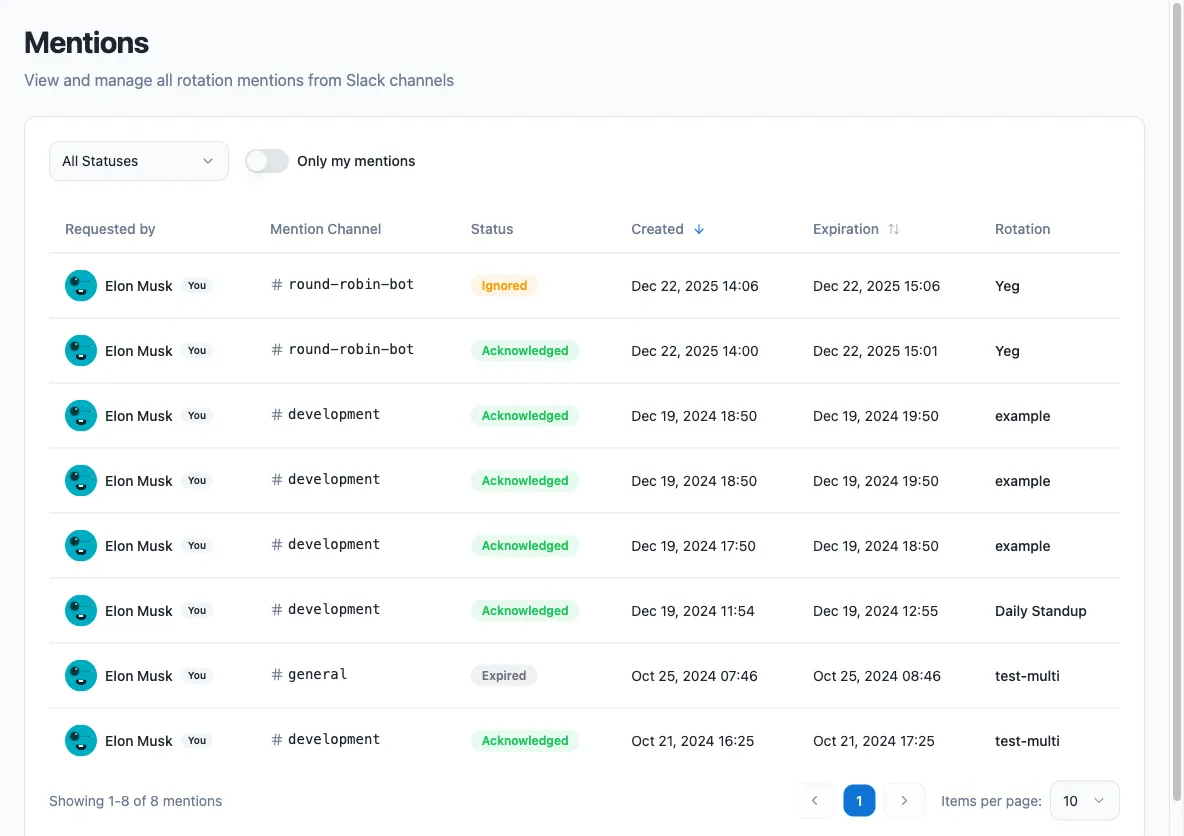Click You badge in the Ignored row
This screenshot has width=1184, height=836.
click(x=197, y=285)
